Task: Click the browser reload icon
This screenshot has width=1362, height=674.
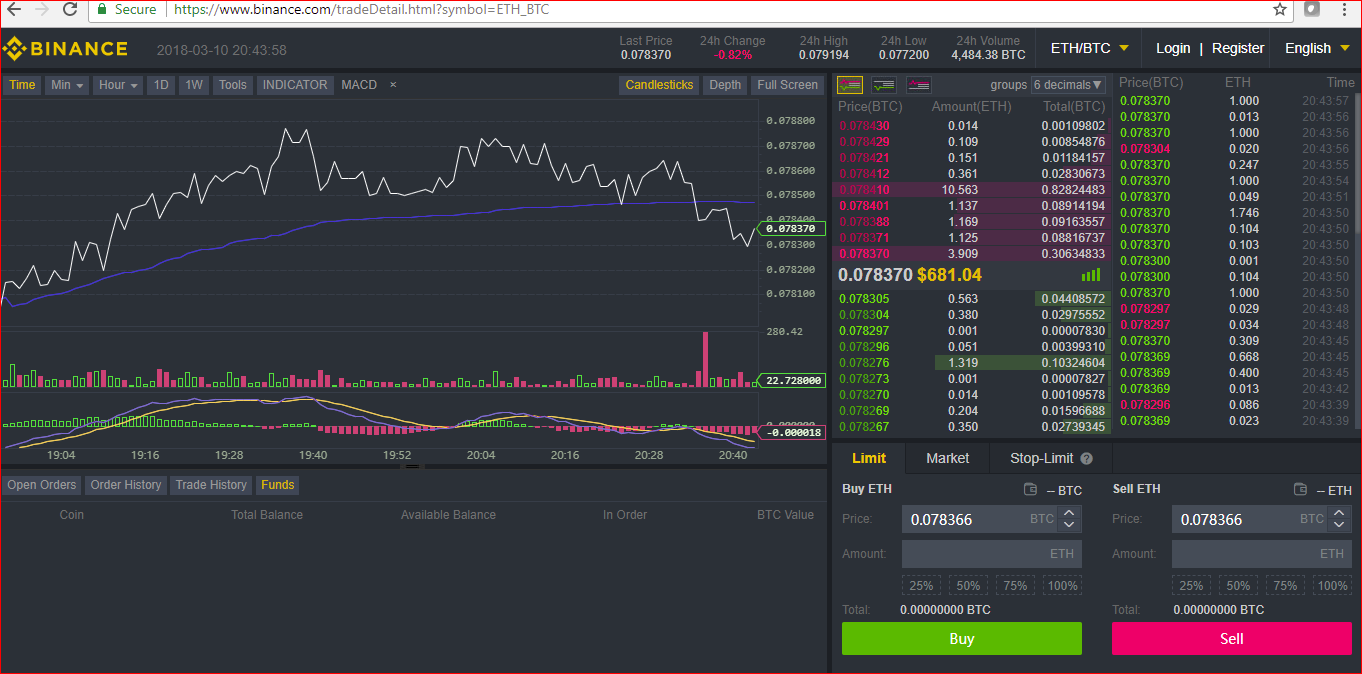Action: click(70, 10)
